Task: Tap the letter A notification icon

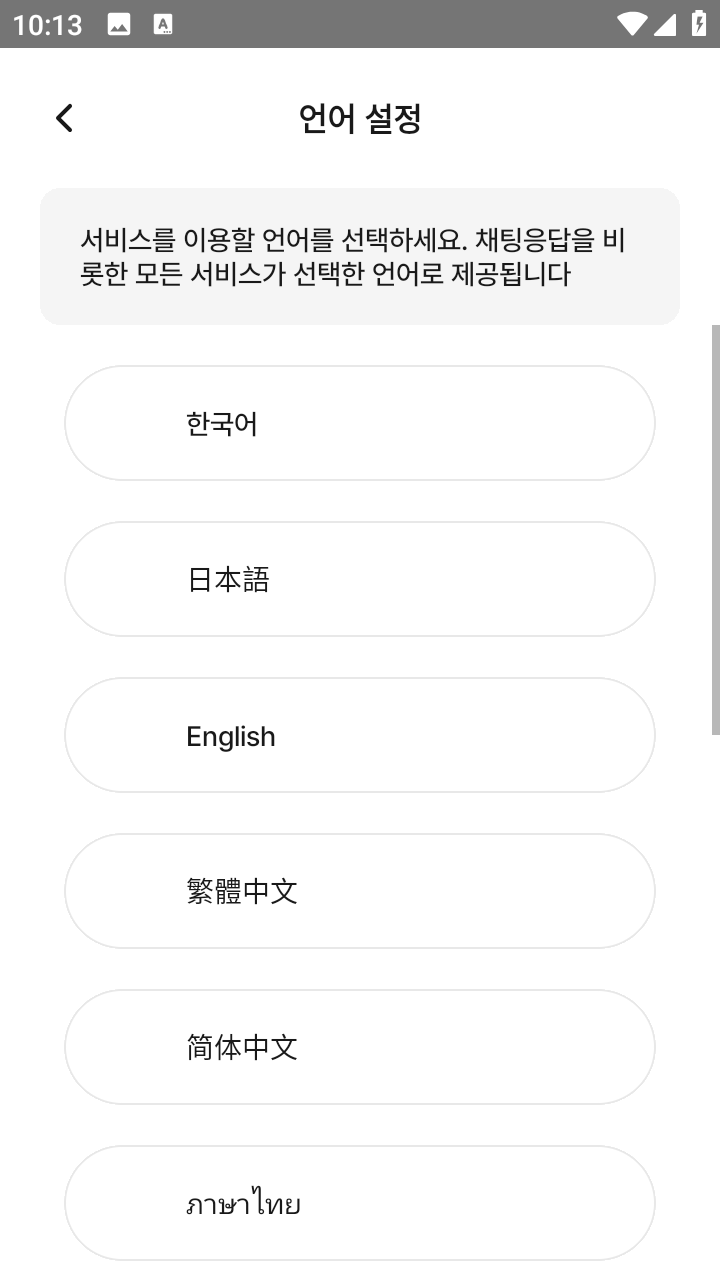Action: [163, 25]
